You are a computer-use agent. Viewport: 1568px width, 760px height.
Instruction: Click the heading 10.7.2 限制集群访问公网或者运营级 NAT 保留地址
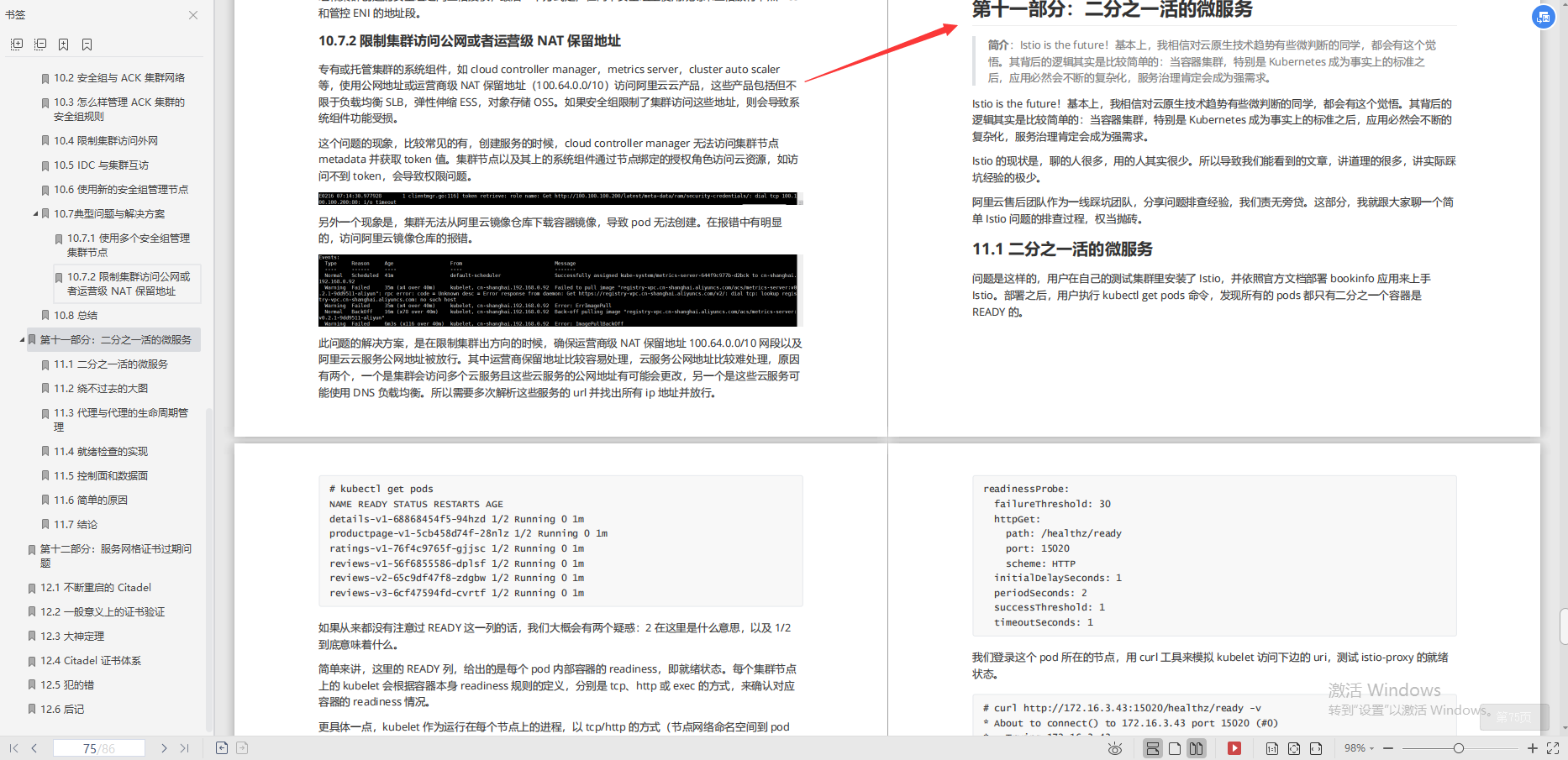point(469,41)
